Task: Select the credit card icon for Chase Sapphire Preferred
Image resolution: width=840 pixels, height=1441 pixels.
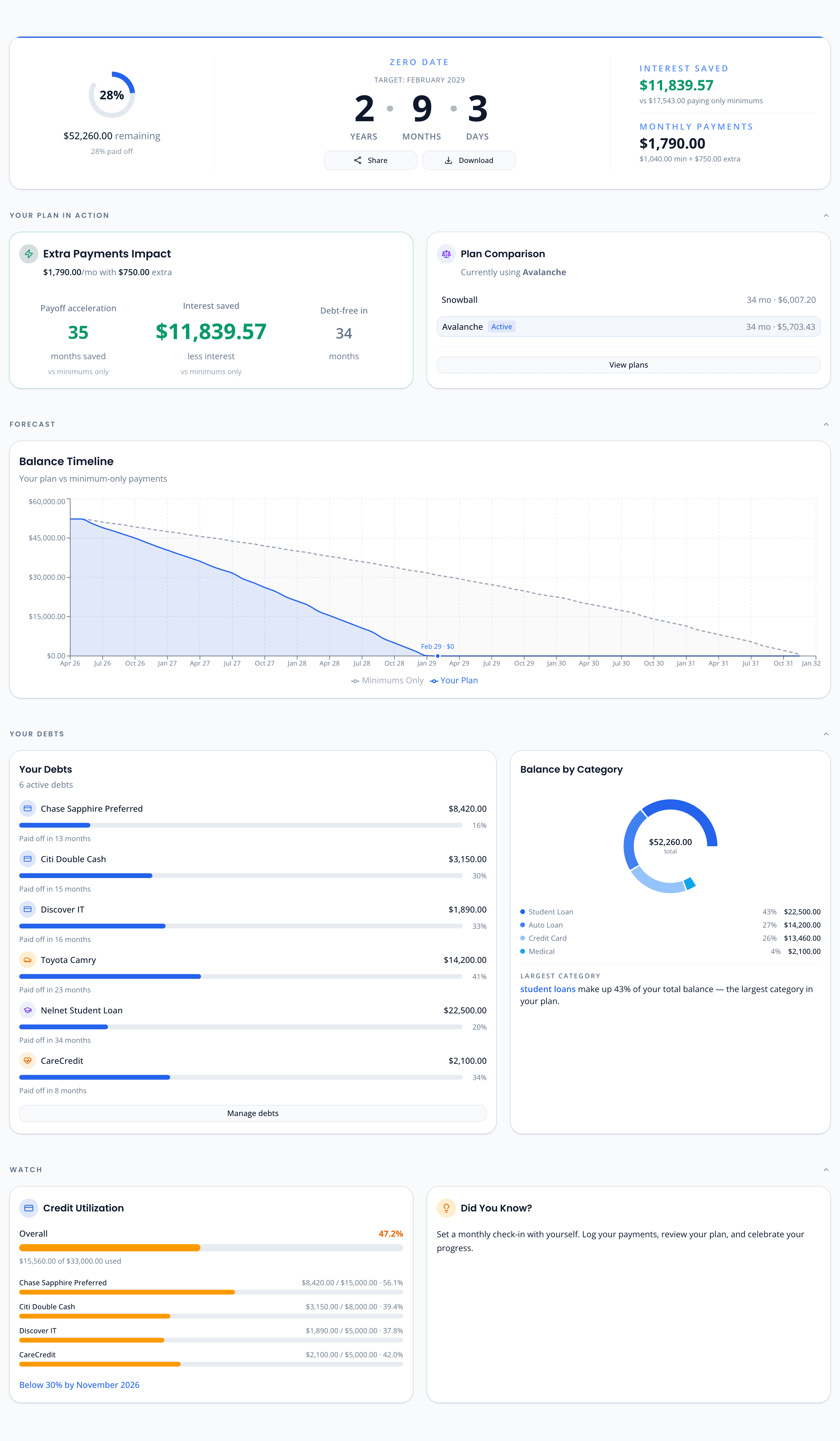Action: point(27,808)
